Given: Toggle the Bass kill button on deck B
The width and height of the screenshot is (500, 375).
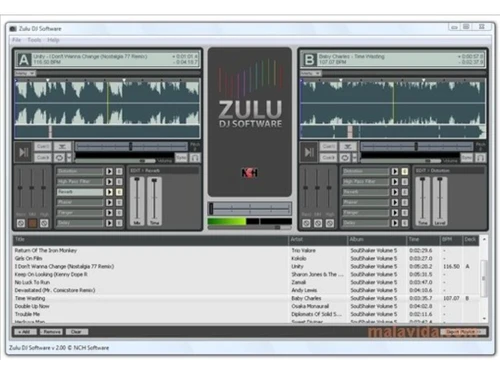Looking at the screenshot, I should click(x=306, y=223).
